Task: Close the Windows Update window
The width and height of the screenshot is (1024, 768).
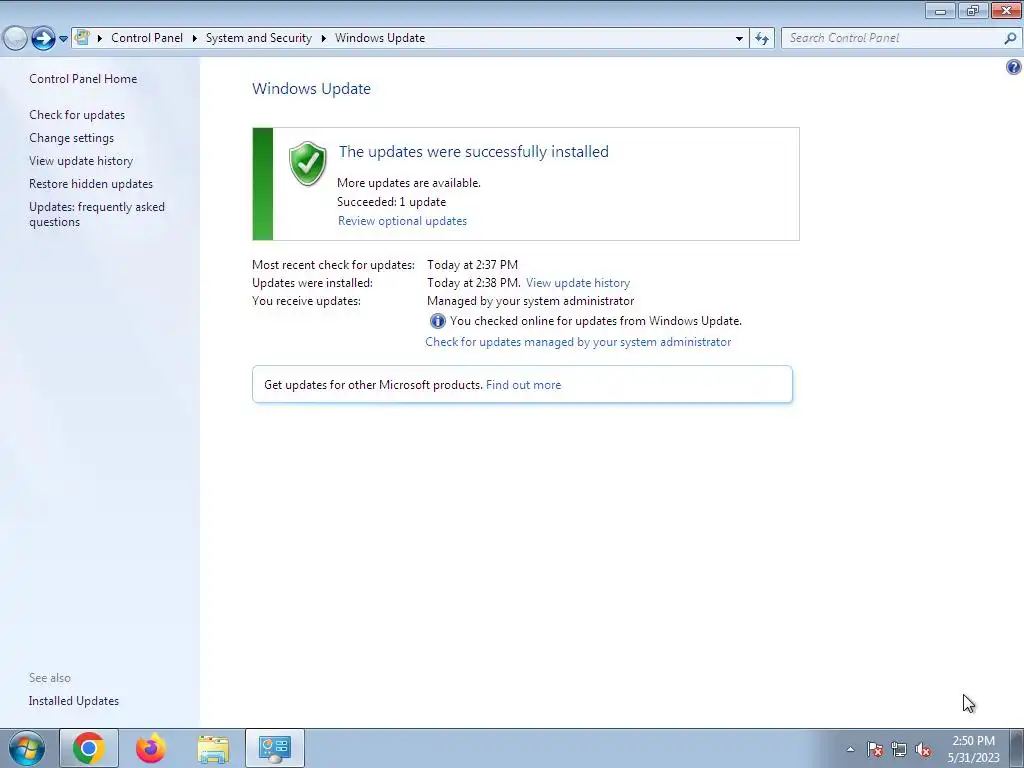Action: [x=1006, y=11]
